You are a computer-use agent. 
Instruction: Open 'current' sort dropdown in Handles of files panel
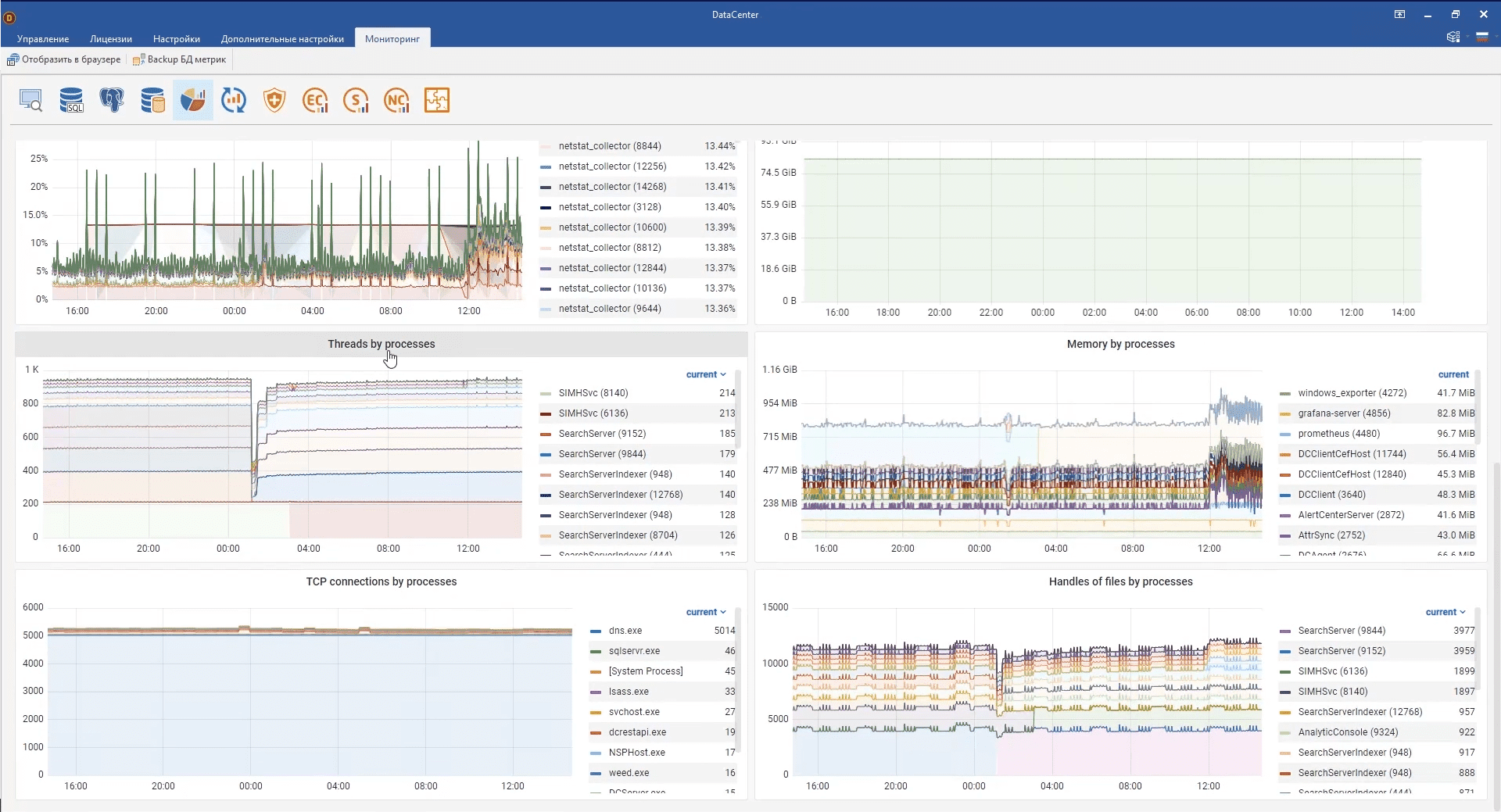pos(1445,612)
